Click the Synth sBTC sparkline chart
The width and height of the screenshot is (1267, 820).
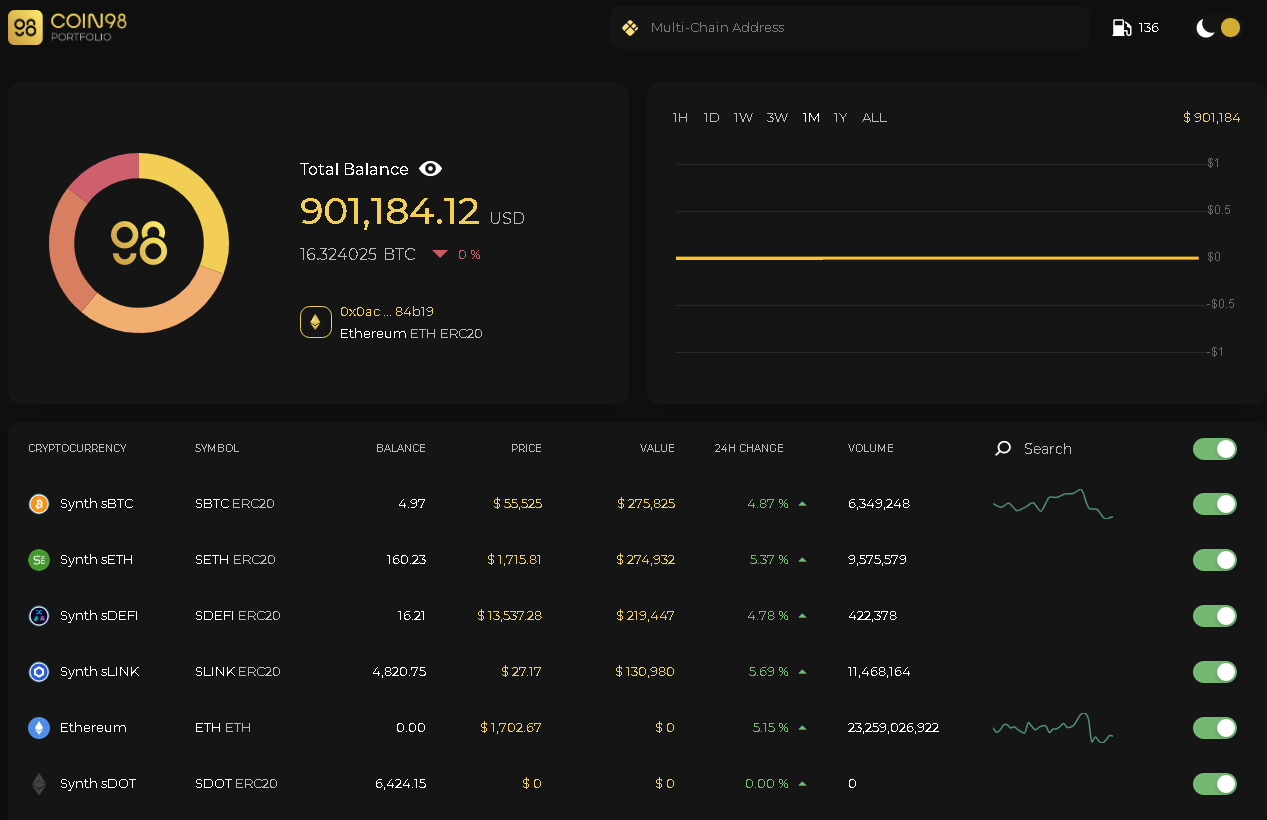(x=1053, y=503)
